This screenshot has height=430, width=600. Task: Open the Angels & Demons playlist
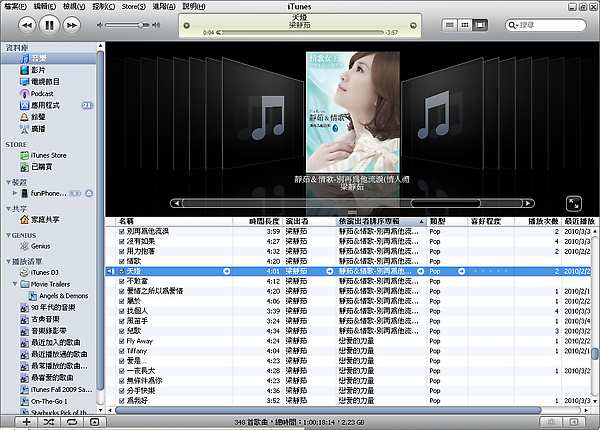[64, 296]
